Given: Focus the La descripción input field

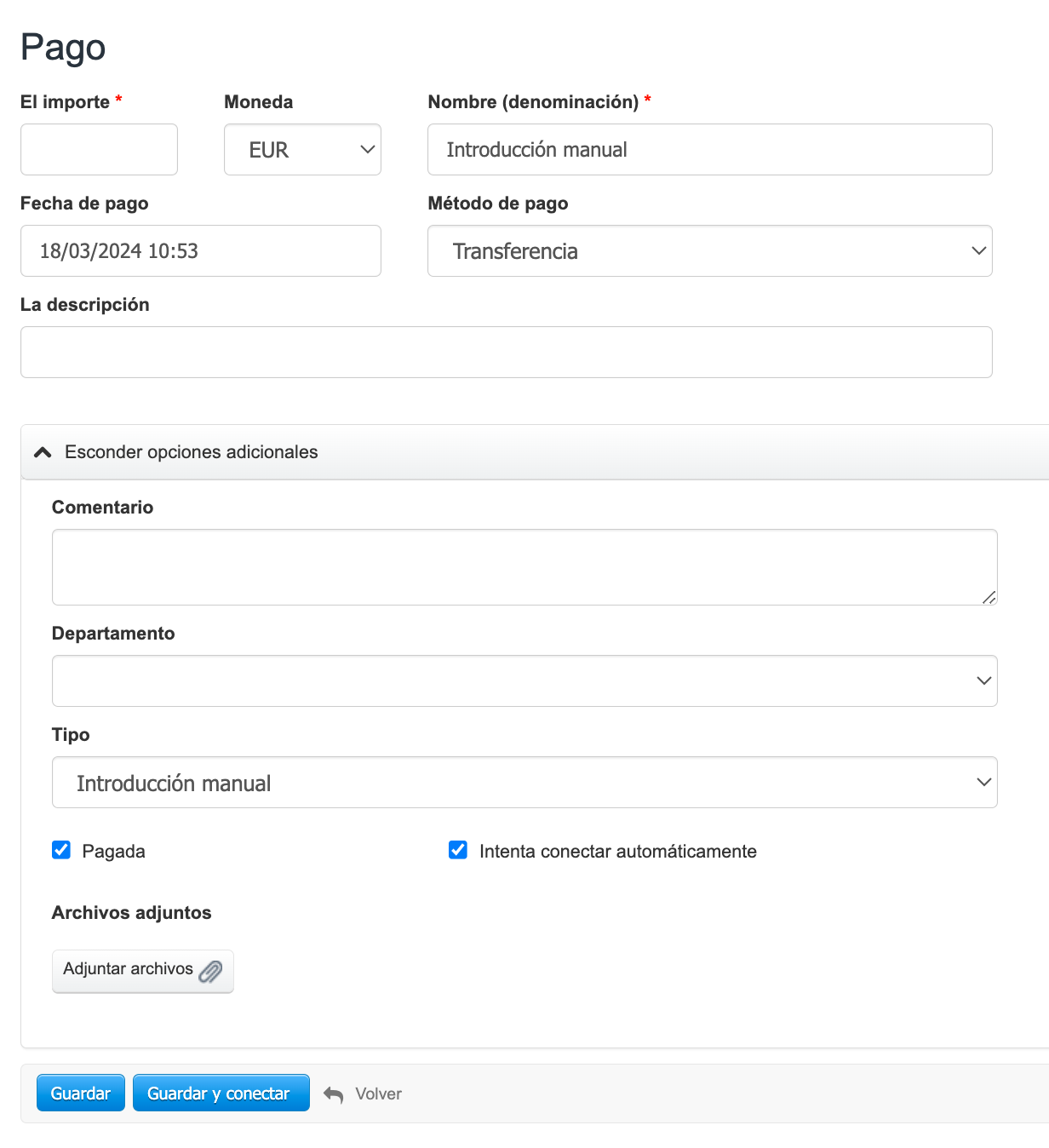Looking at the screenshot, I should 506,353.
